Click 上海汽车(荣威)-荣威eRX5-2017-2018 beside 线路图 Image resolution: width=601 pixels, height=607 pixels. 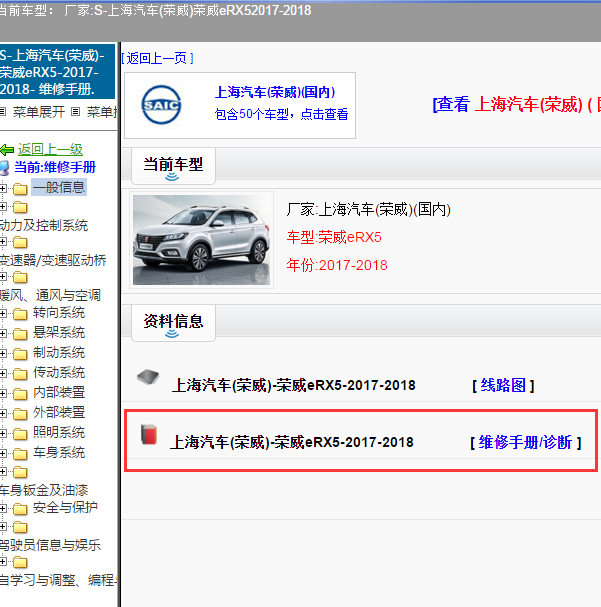[293, 386]
